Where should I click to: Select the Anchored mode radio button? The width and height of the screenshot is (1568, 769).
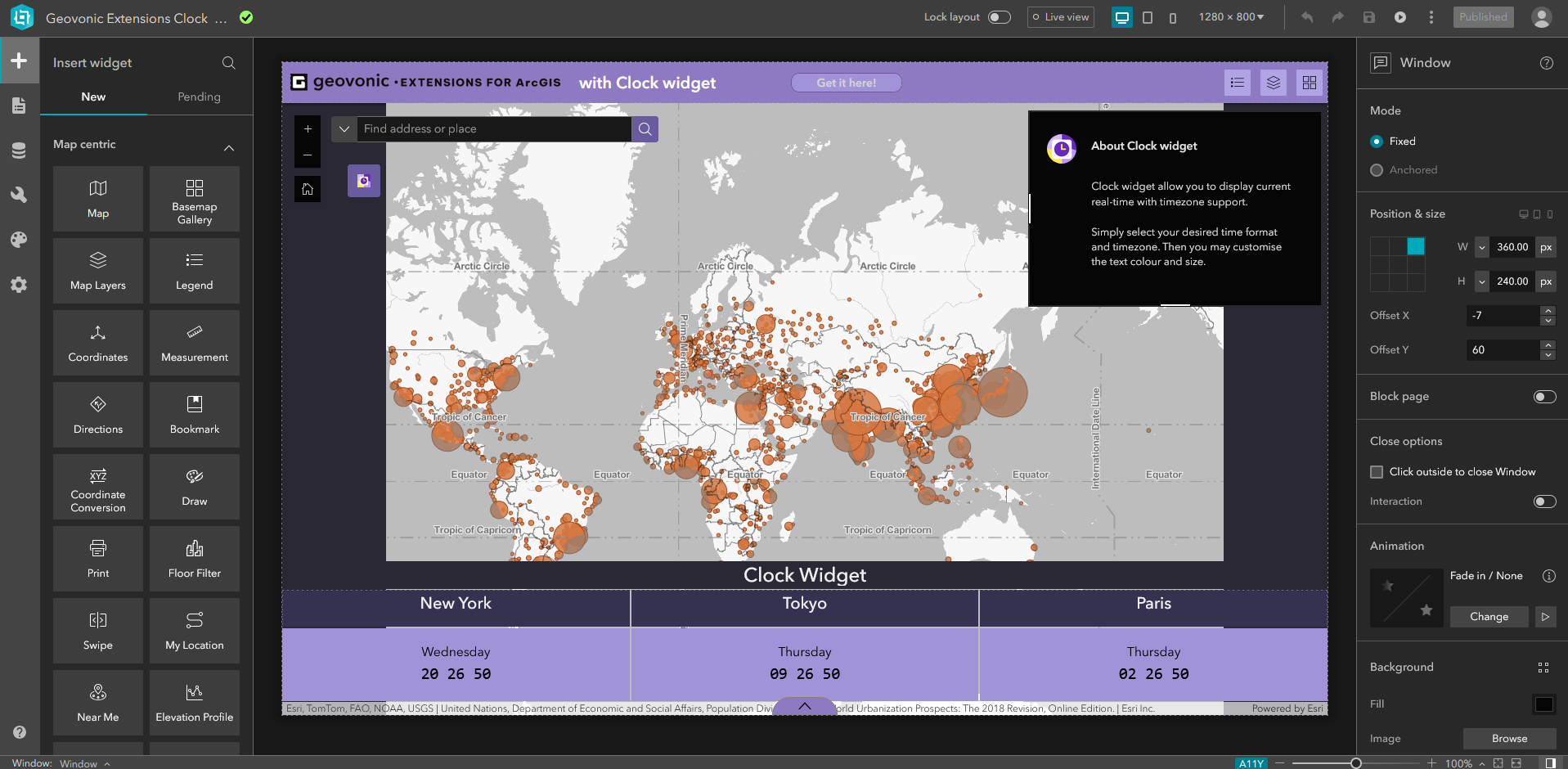click(1377, 170)
